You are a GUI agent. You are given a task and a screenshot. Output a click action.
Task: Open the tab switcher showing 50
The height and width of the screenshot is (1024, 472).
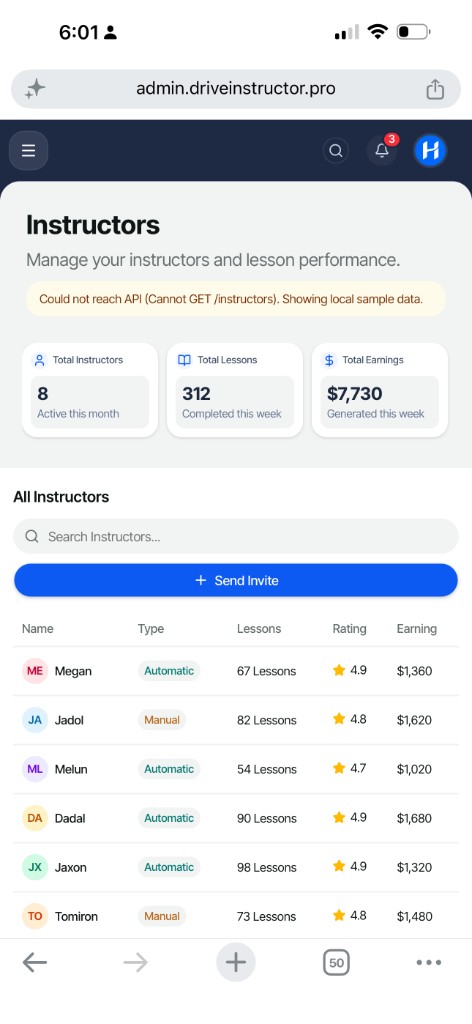pos(336,963)
